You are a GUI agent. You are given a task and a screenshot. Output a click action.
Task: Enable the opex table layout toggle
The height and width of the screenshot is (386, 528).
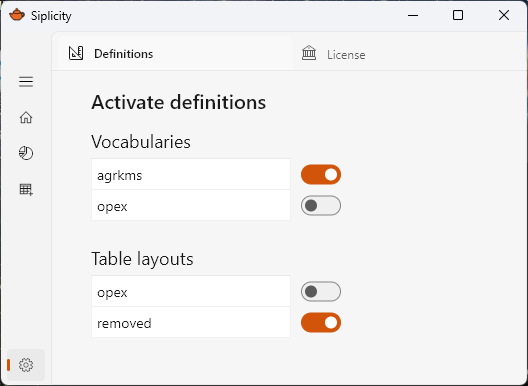tap(321, 291)
